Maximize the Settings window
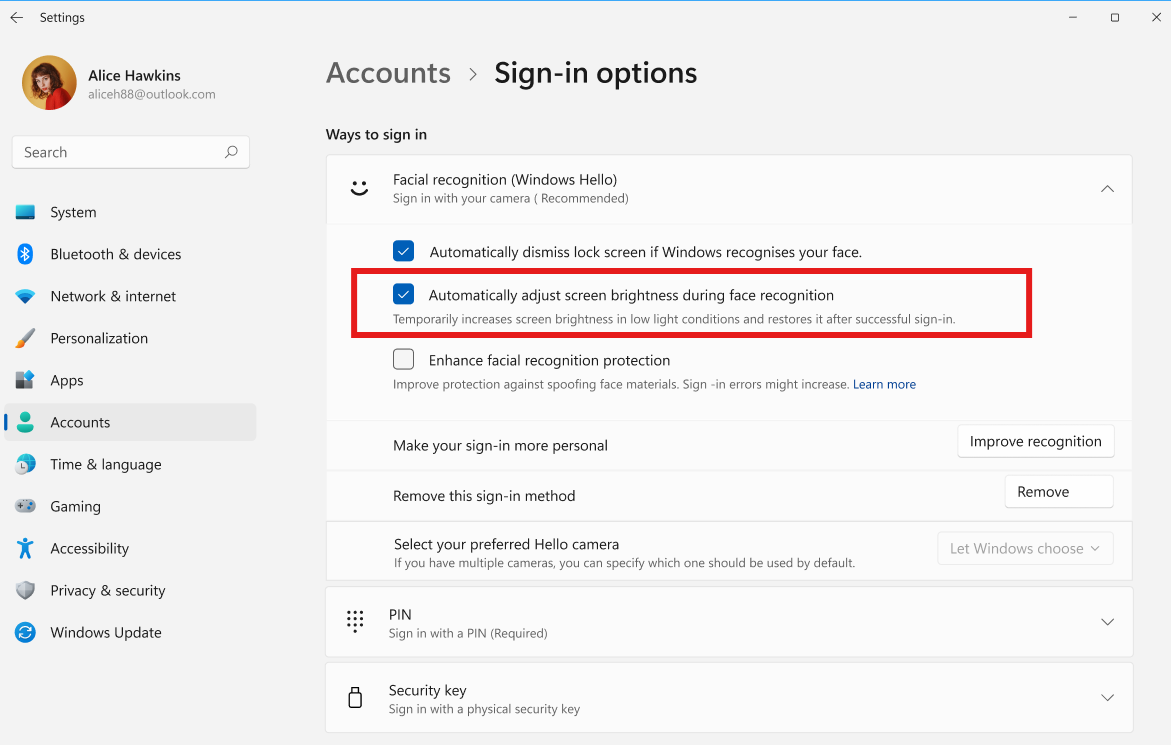1171x745 pixels. point(1114,17)
